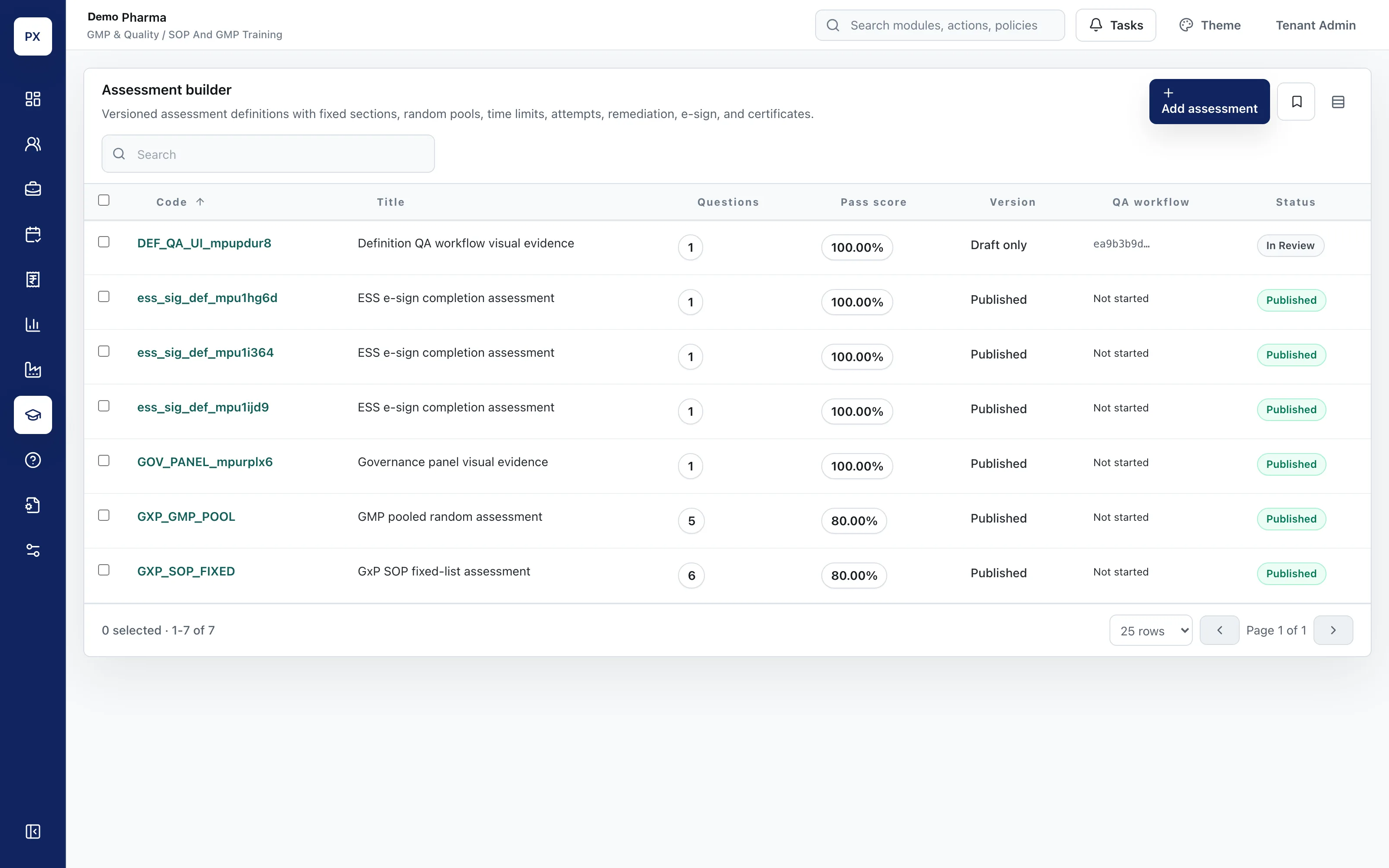Open the graduation cap training icon
1389x868 pixels.
point(33,414)
